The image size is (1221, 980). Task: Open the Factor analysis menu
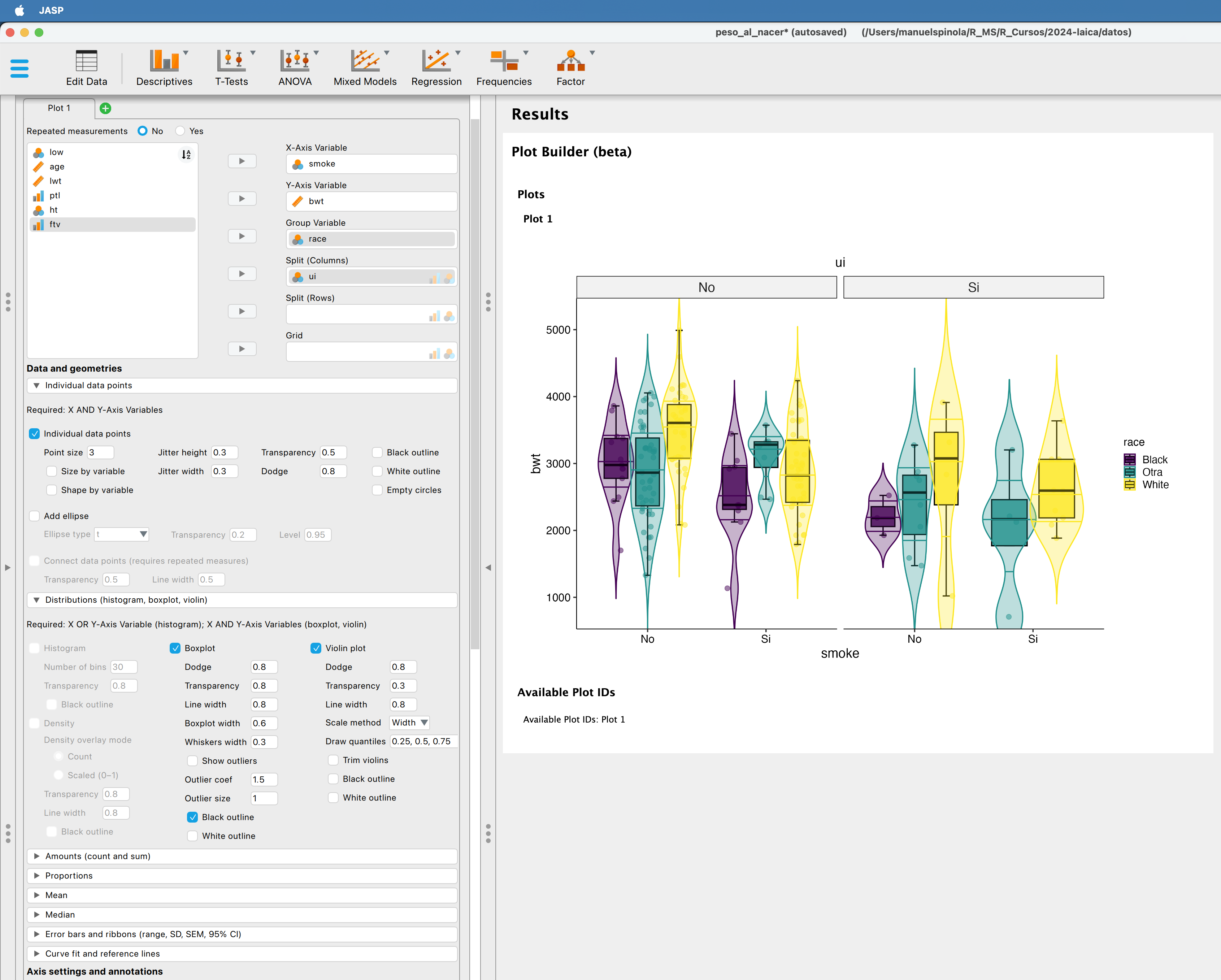[x=570, y=68]
